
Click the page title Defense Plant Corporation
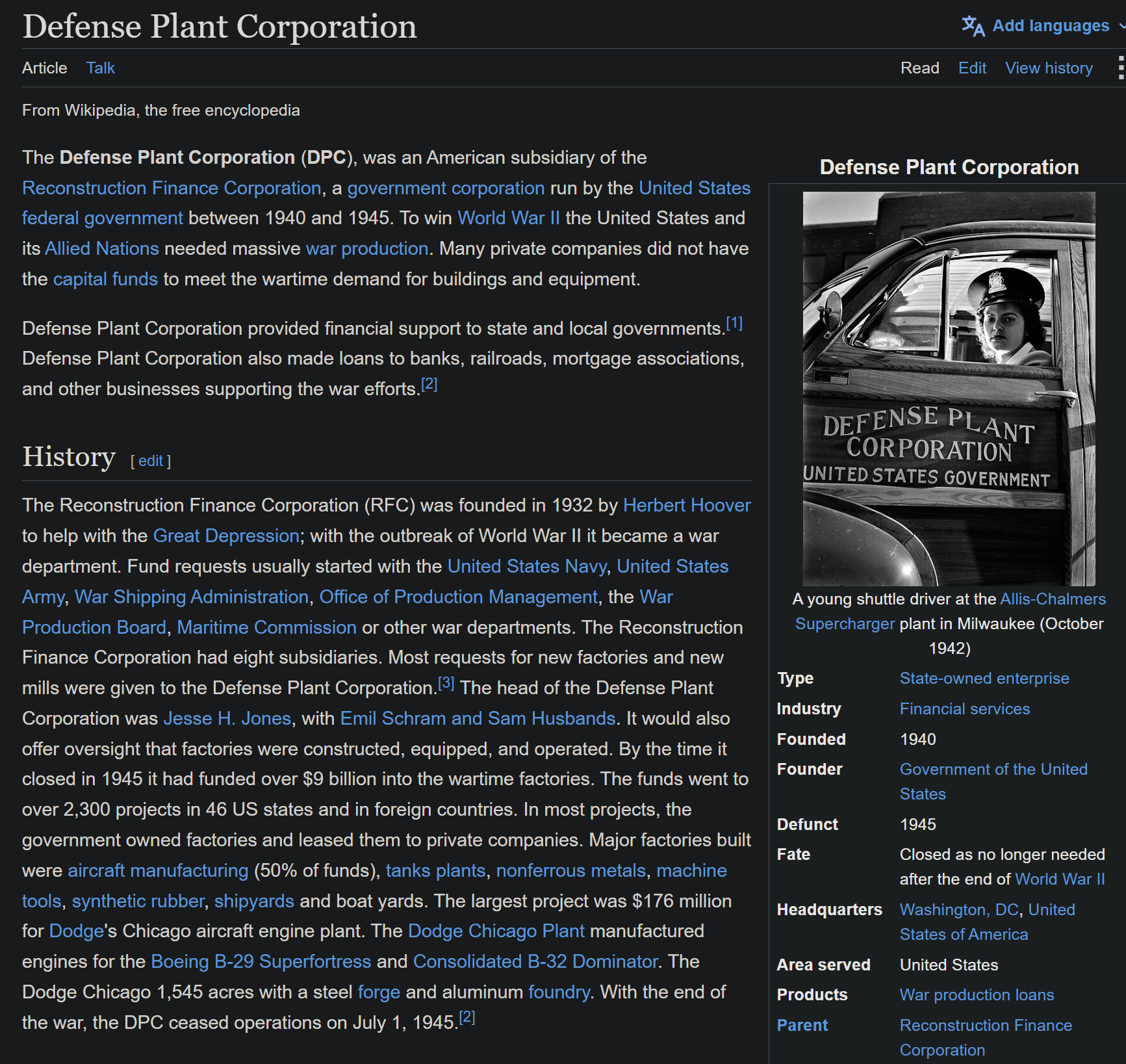click(x=220, y=27)
